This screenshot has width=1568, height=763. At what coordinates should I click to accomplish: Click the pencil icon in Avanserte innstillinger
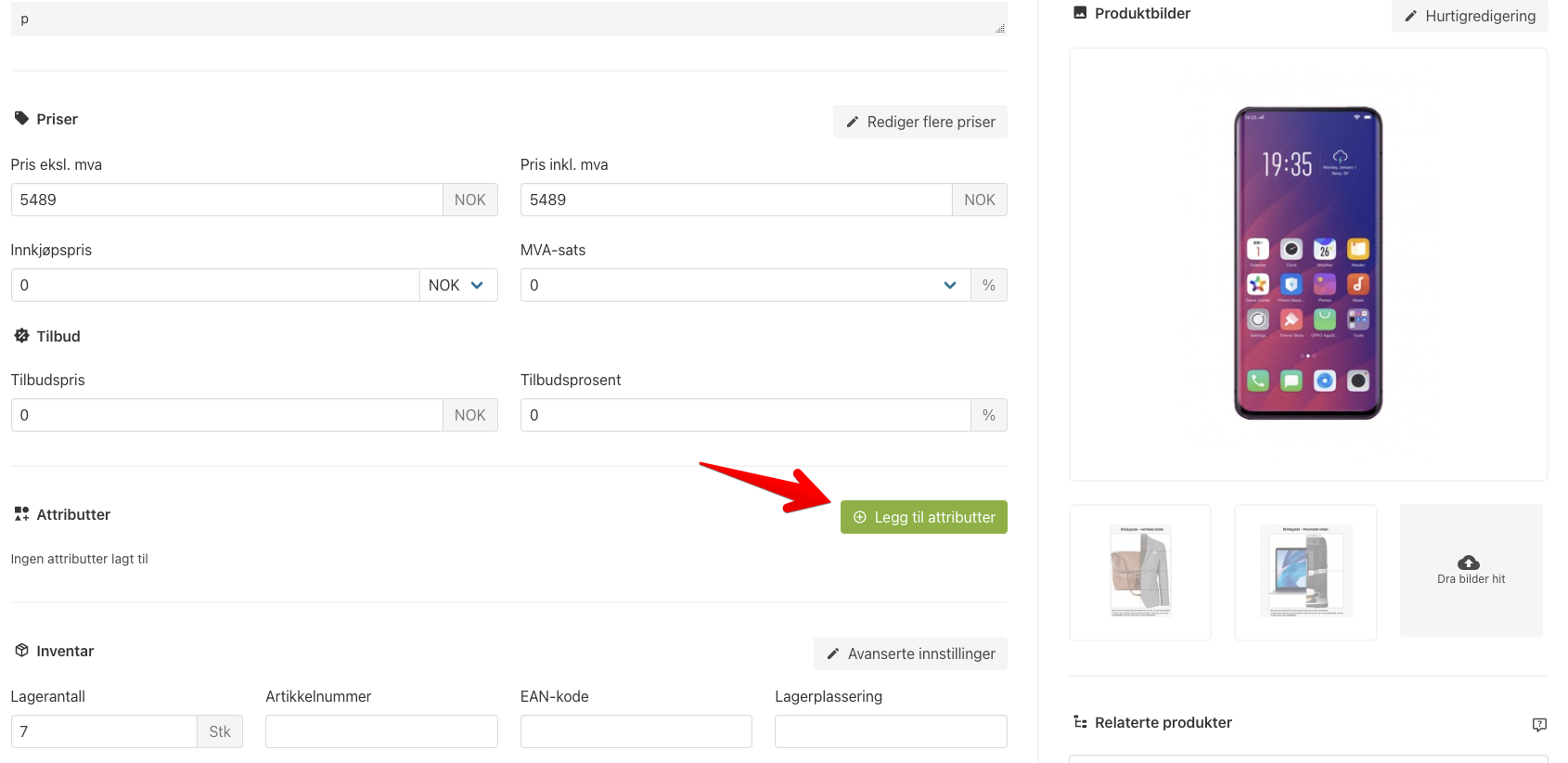[833, 653]
